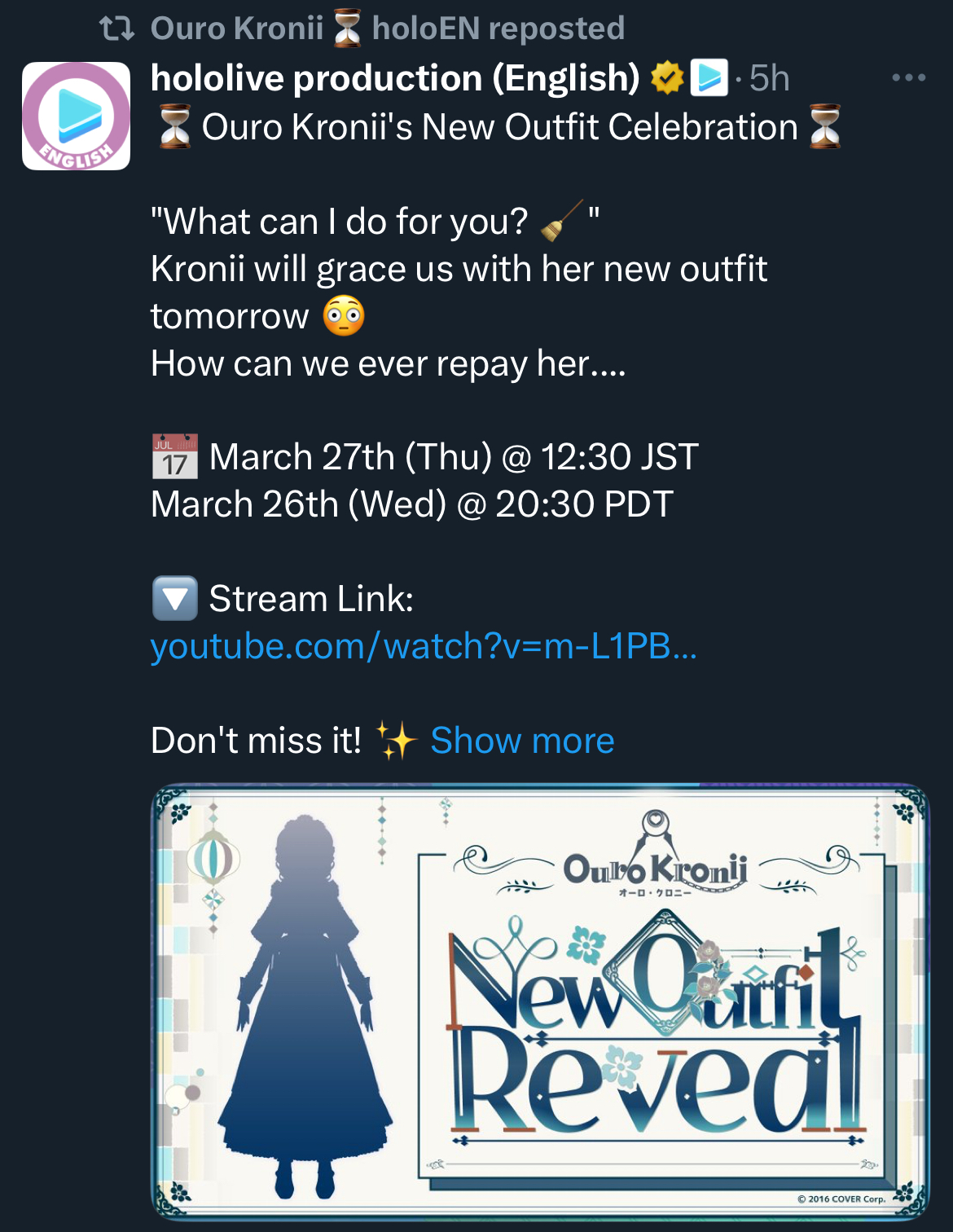
Task: Expand the post with Show more
Action: pyautogui.click(x=522, y=741)
